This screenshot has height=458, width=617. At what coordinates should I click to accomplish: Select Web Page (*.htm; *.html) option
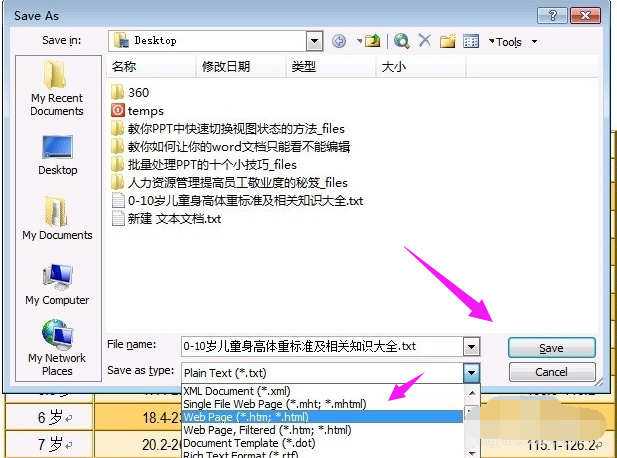tap(240, 416)
